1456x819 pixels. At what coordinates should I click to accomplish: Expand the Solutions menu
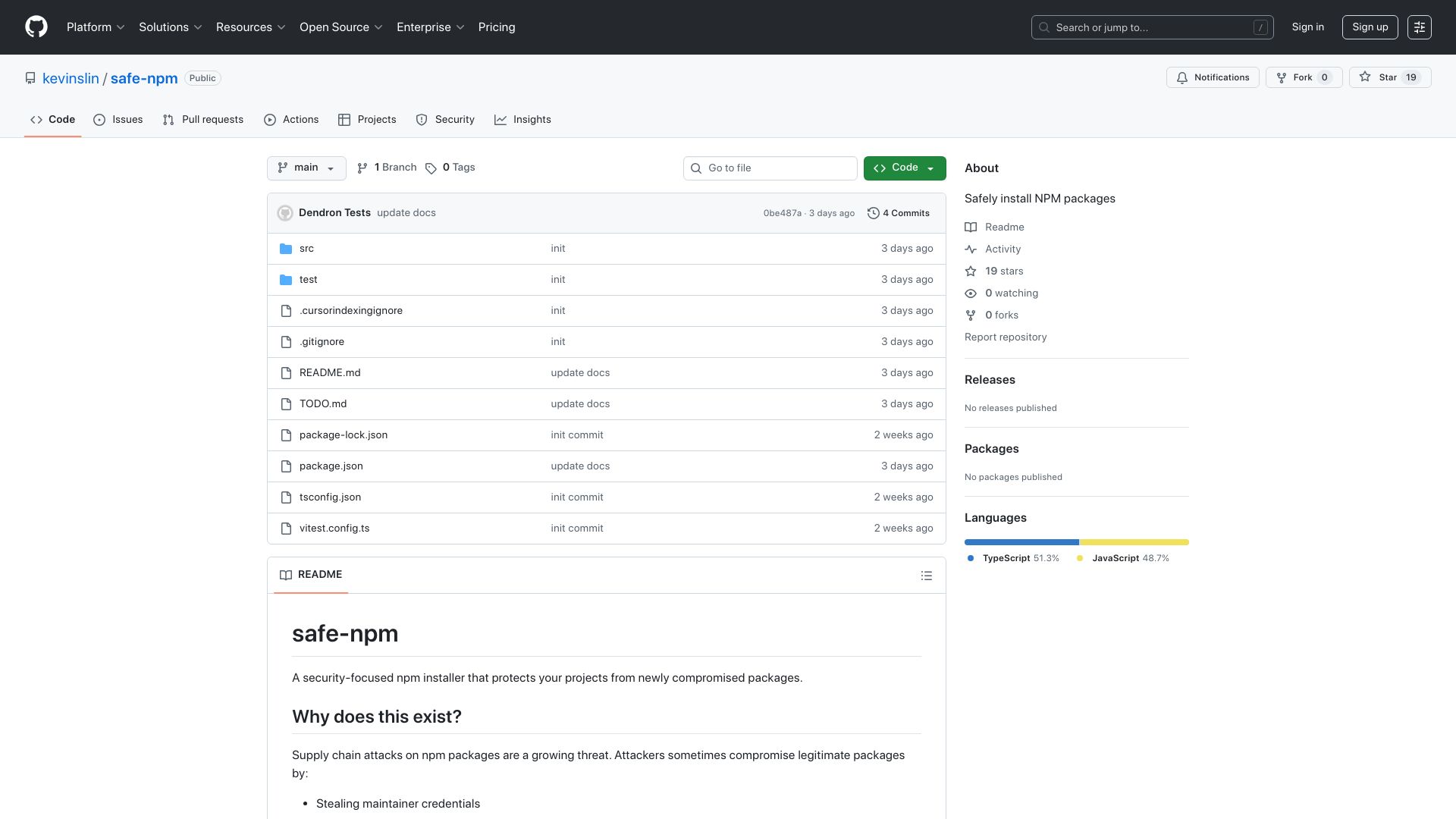(x=171, y=27)
